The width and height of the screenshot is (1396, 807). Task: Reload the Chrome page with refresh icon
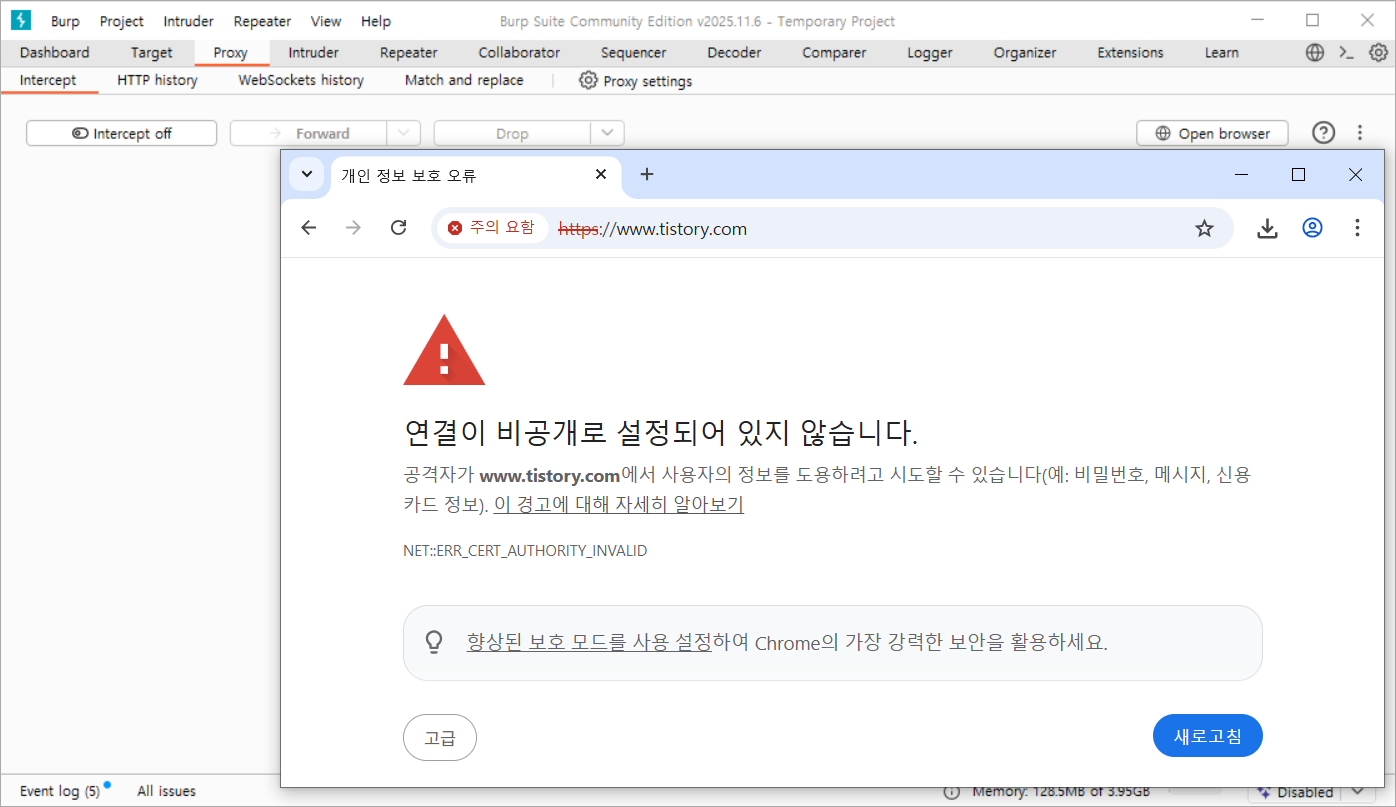tap(398, 228)
